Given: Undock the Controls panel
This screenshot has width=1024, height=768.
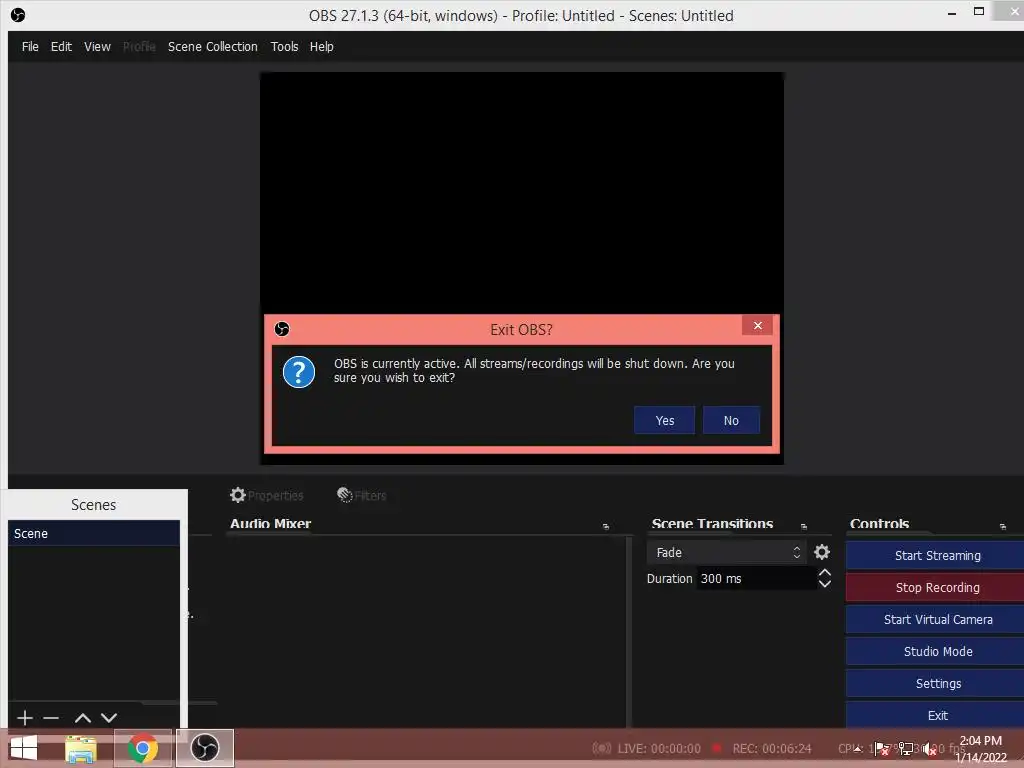Looking at the screenshot, I should [x=1002, y=526].
